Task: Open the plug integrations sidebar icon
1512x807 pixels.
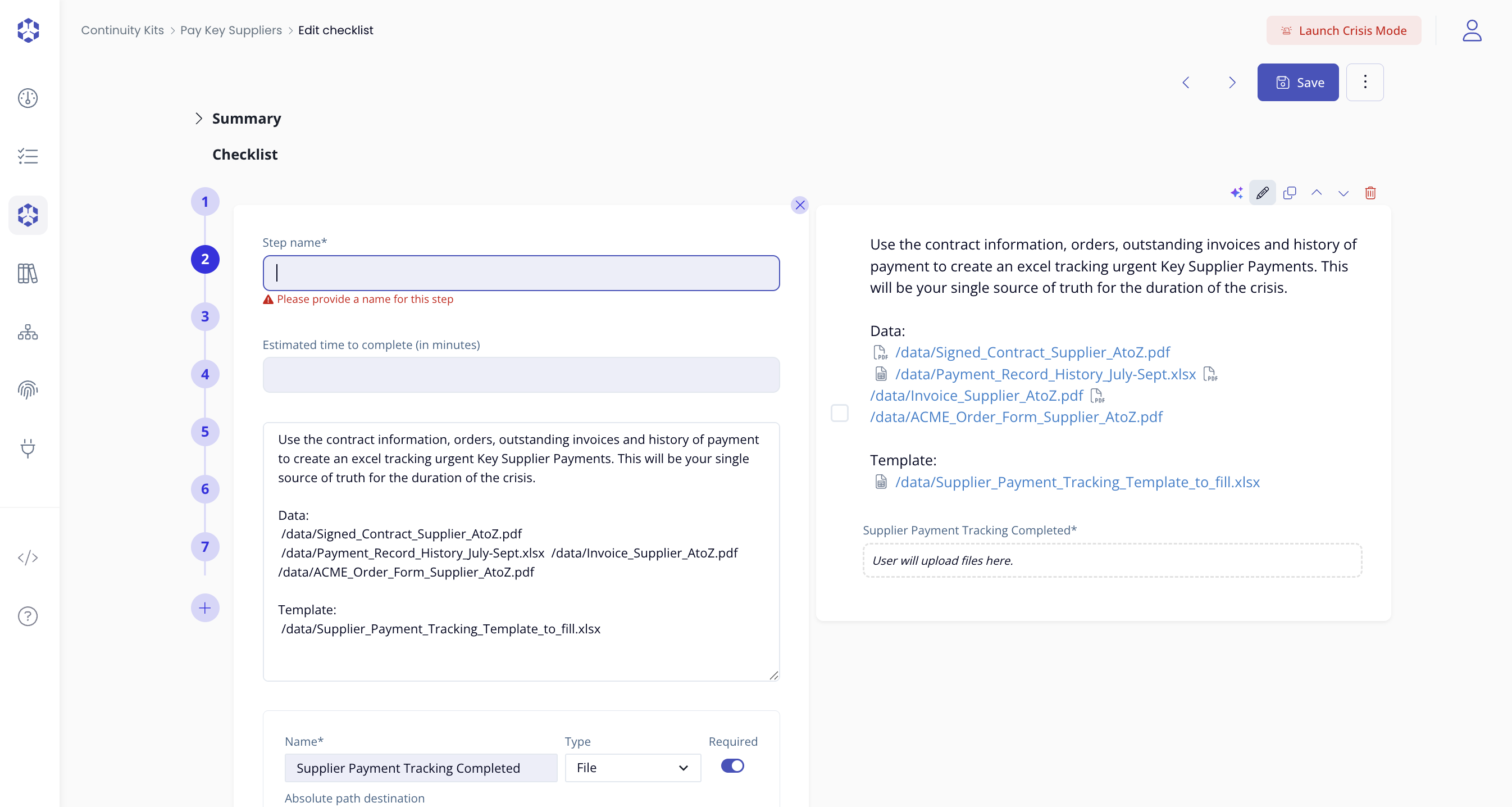Action: (x=28, y=447)
